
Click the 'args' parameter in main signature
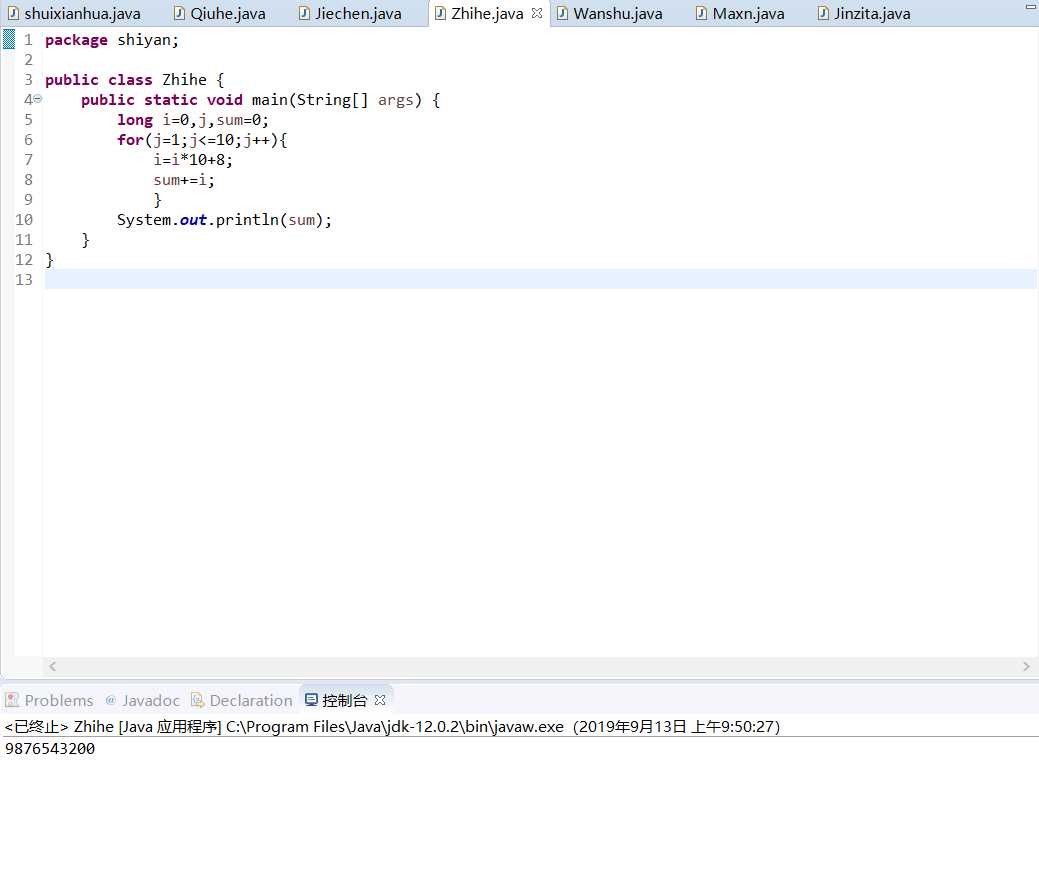pyautogui.click(x=396, y=100)
